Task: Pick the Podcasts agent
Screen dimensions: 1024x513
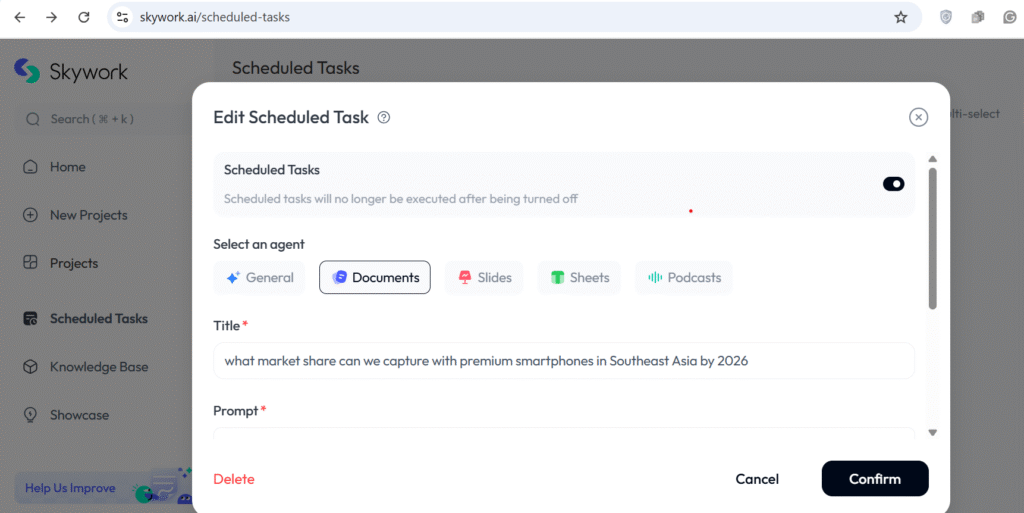Action: coord(684,277)
